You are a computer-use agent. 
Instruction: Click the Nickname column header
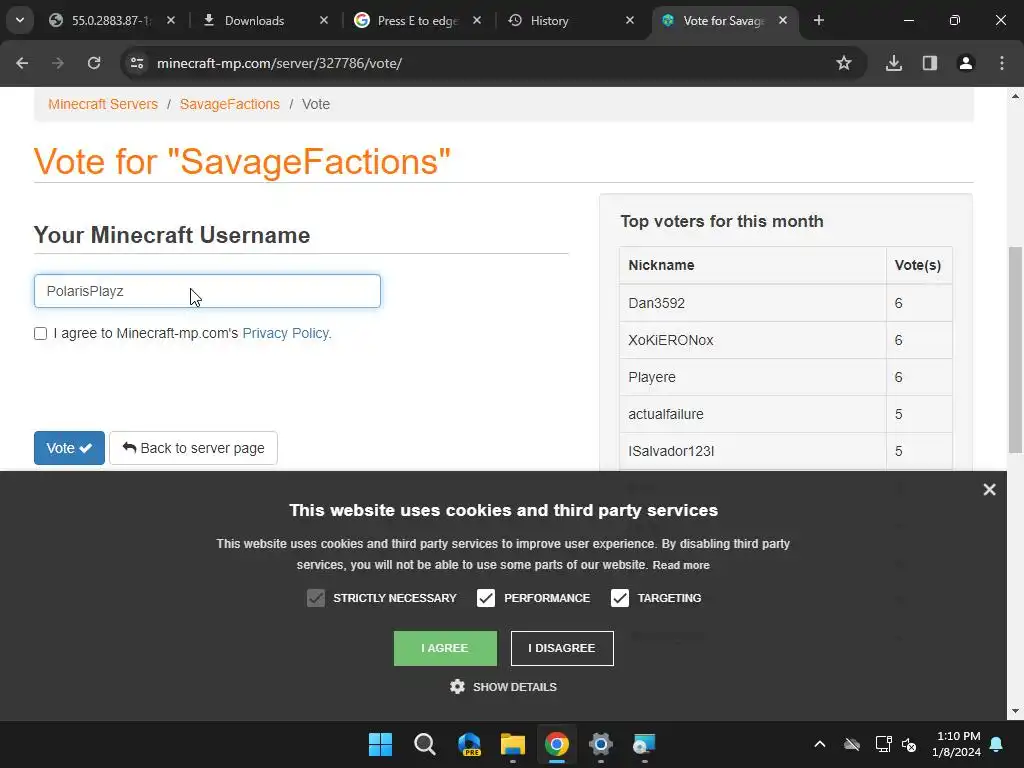coord(753,265)
